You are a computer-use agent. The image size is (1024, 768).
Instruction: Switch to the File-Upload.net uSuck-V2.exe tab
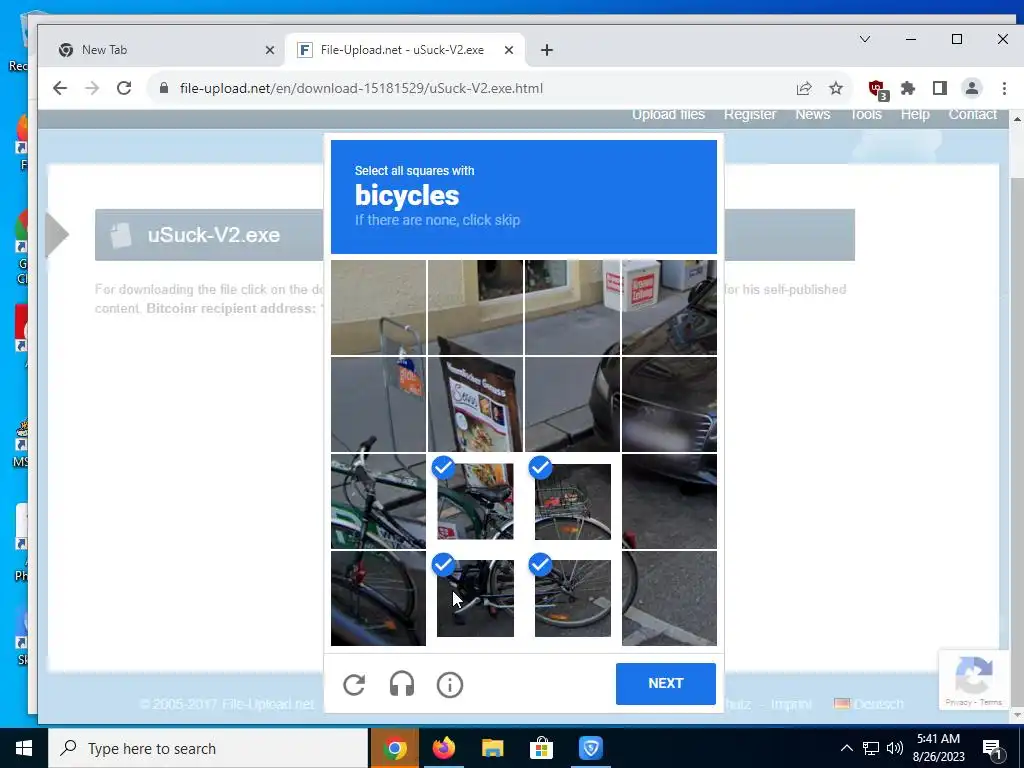tap(405, 50)
